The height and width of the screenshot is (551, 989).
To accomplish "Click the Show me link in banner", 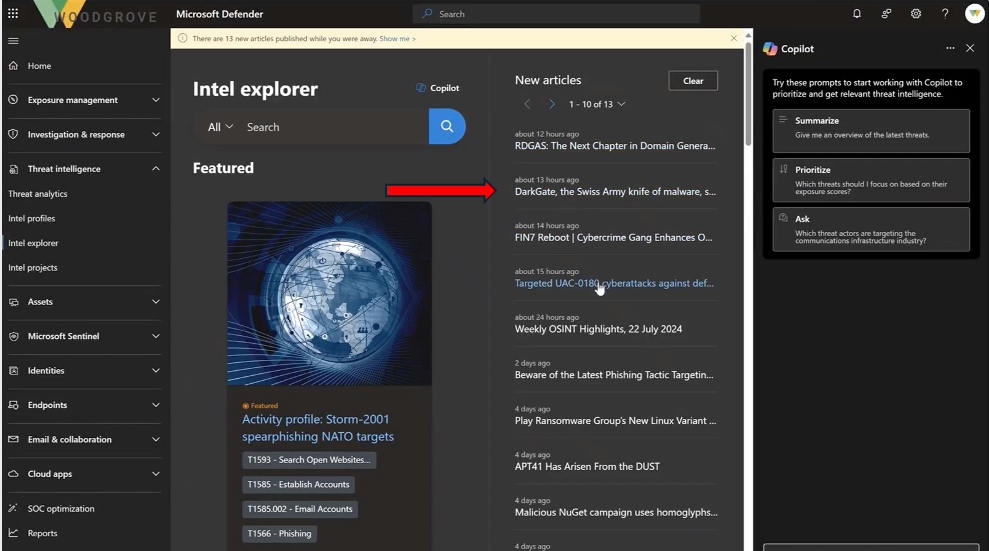I will coord(397,38).
